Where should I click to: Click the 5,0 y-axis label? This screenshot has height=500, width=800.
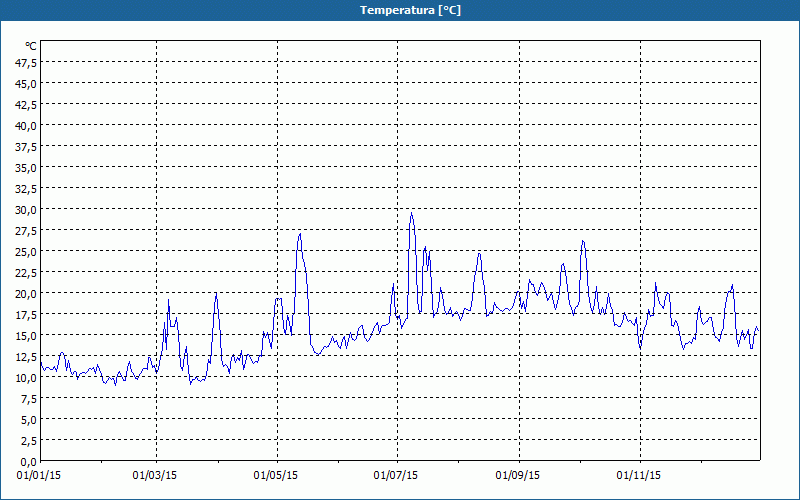point(28,420)
